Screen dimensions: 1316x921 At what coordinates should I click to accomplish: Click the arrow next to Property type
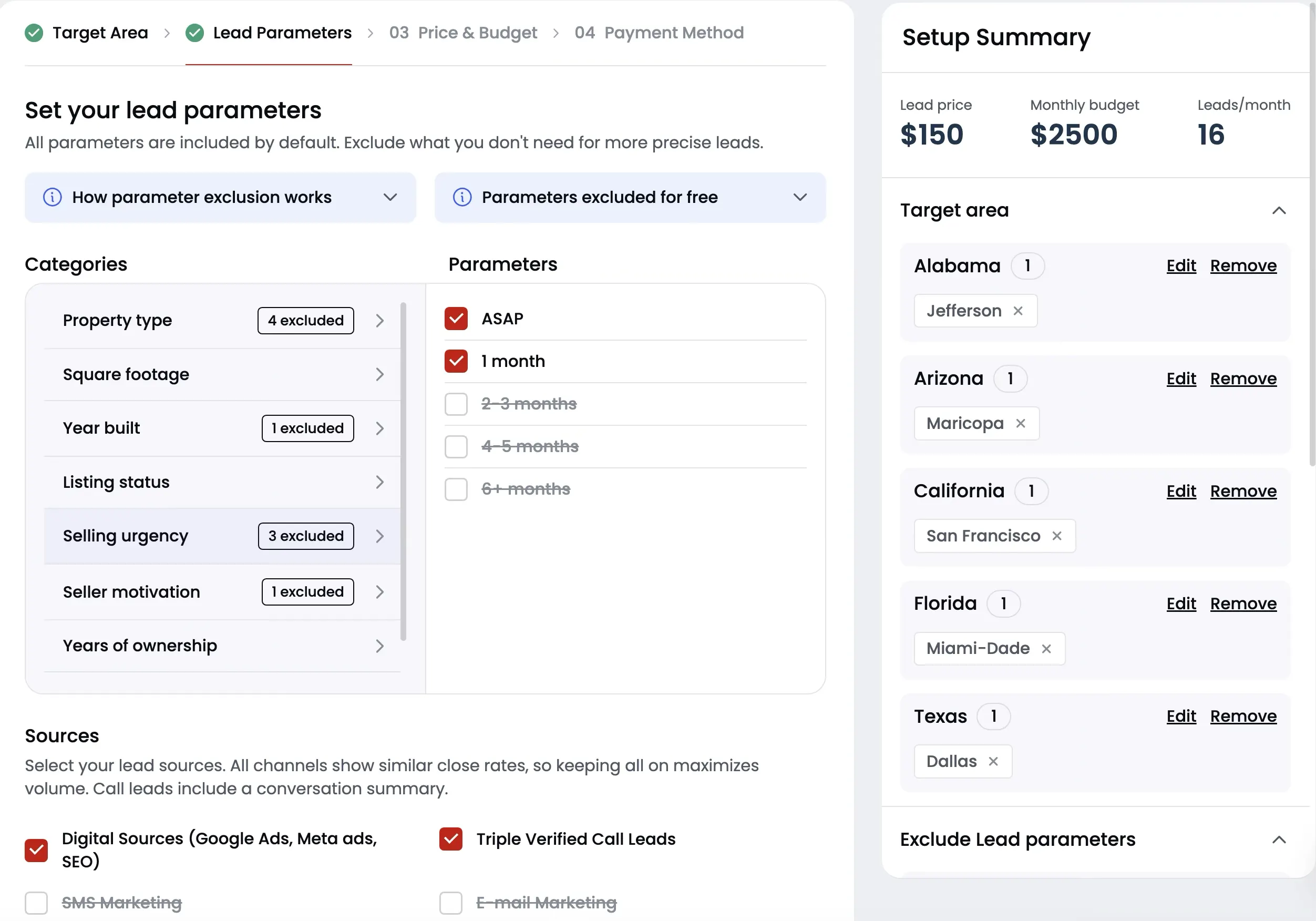point(379,321)
